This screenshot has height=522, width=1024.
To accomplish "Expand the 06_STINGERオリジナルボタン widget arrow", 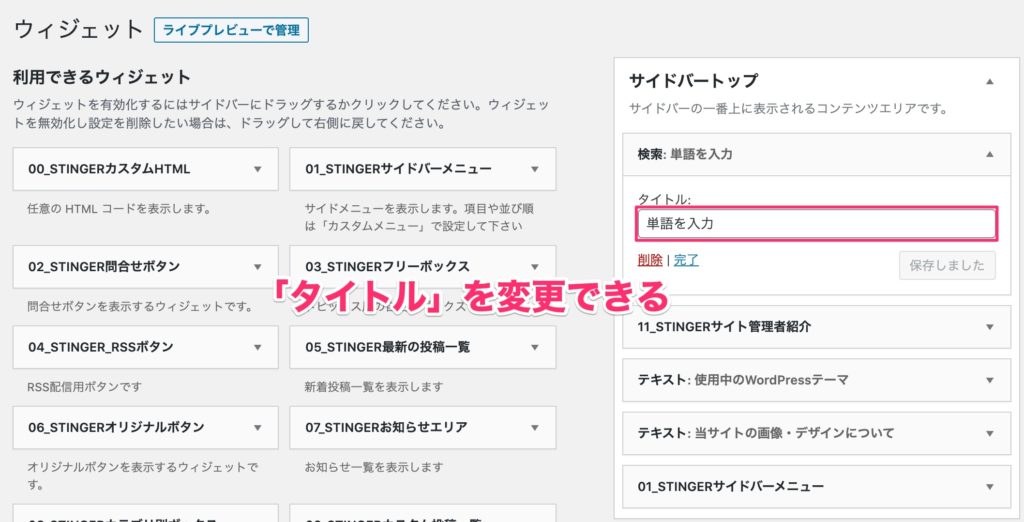I will [257, 427].
